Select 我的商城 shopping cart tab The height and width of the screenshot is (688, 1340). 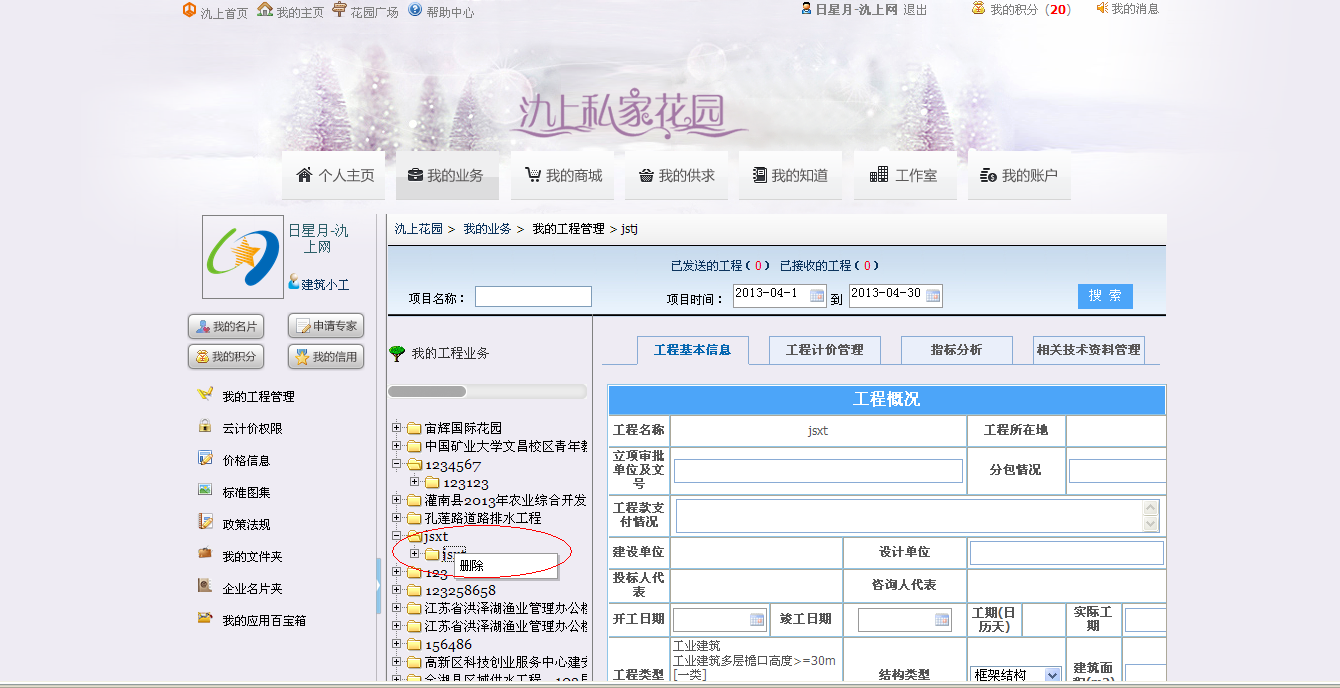tap(563, 175)
